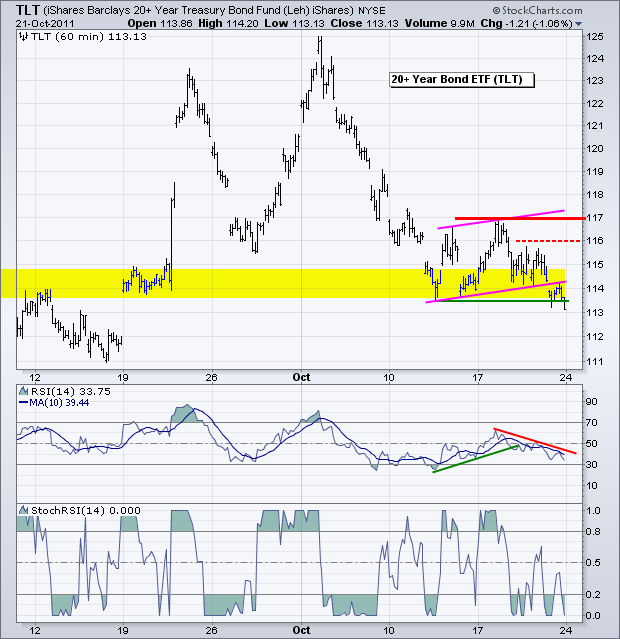Viewport: 620px width, 639px height.
Task: Click the 125 price axis label
Action: pyautogui.click(x=594, y=37)
